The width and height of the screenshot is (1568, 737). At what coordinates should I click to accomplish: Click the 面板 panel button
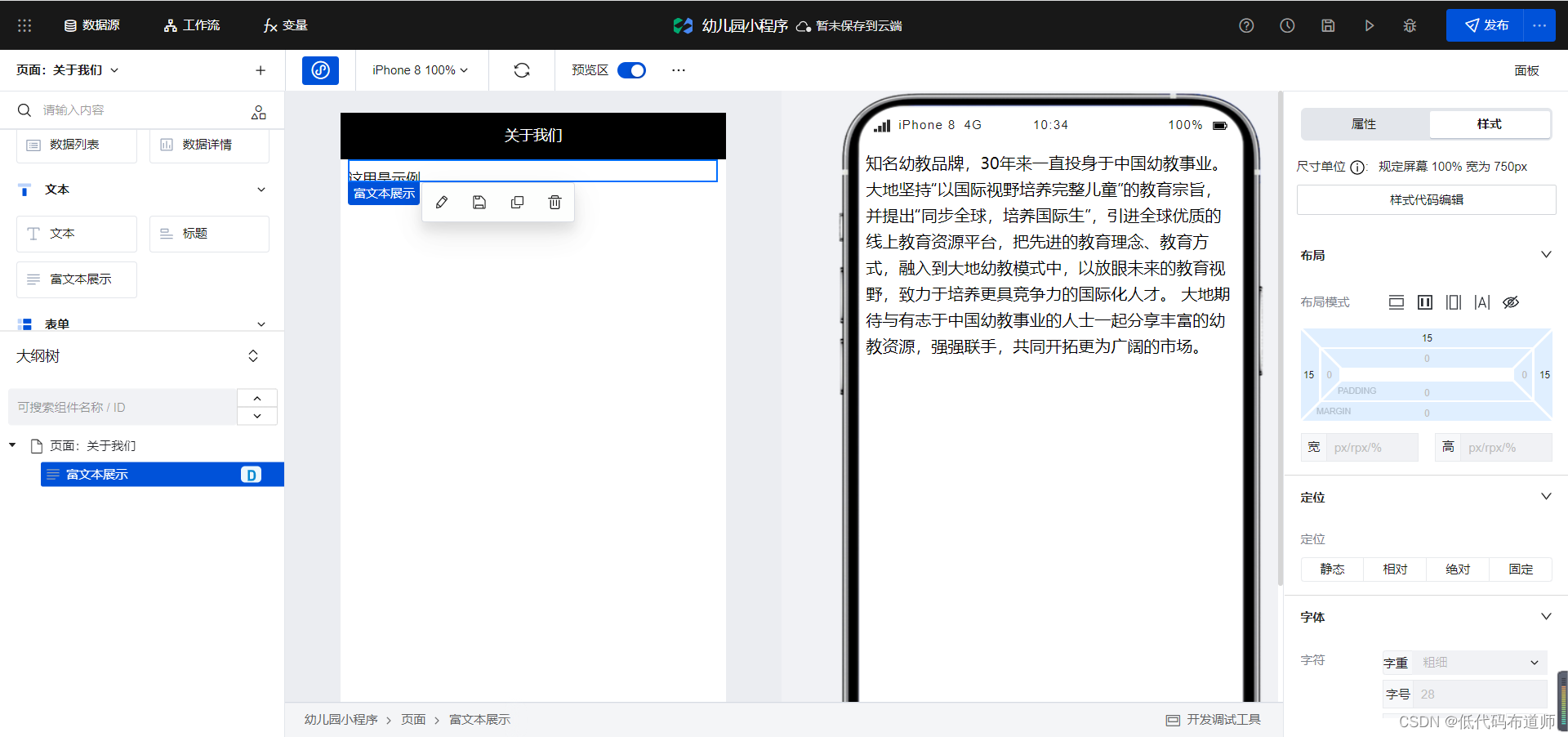pyautogui.click(x=1526, y=70)
